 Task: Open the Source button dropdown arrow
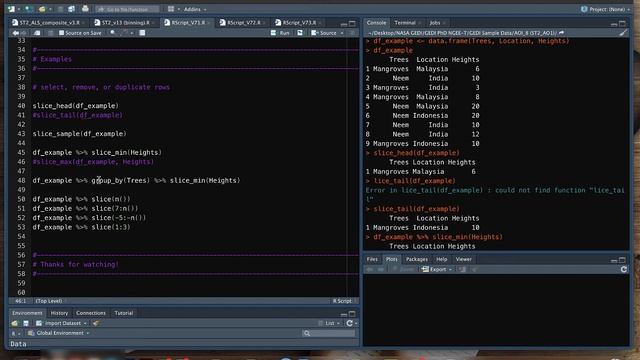point(342,33)
